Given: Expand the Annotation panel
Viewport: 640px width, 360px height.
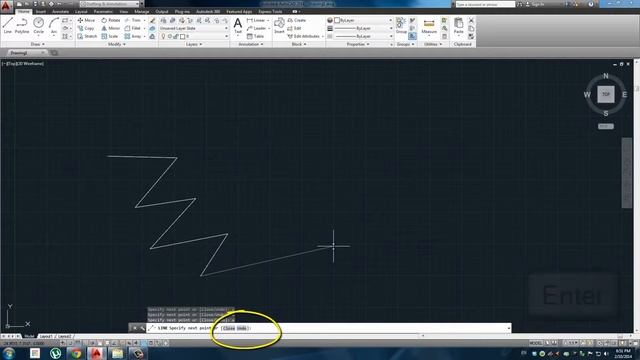Looking at the screenshot, I should pos(251,44).
